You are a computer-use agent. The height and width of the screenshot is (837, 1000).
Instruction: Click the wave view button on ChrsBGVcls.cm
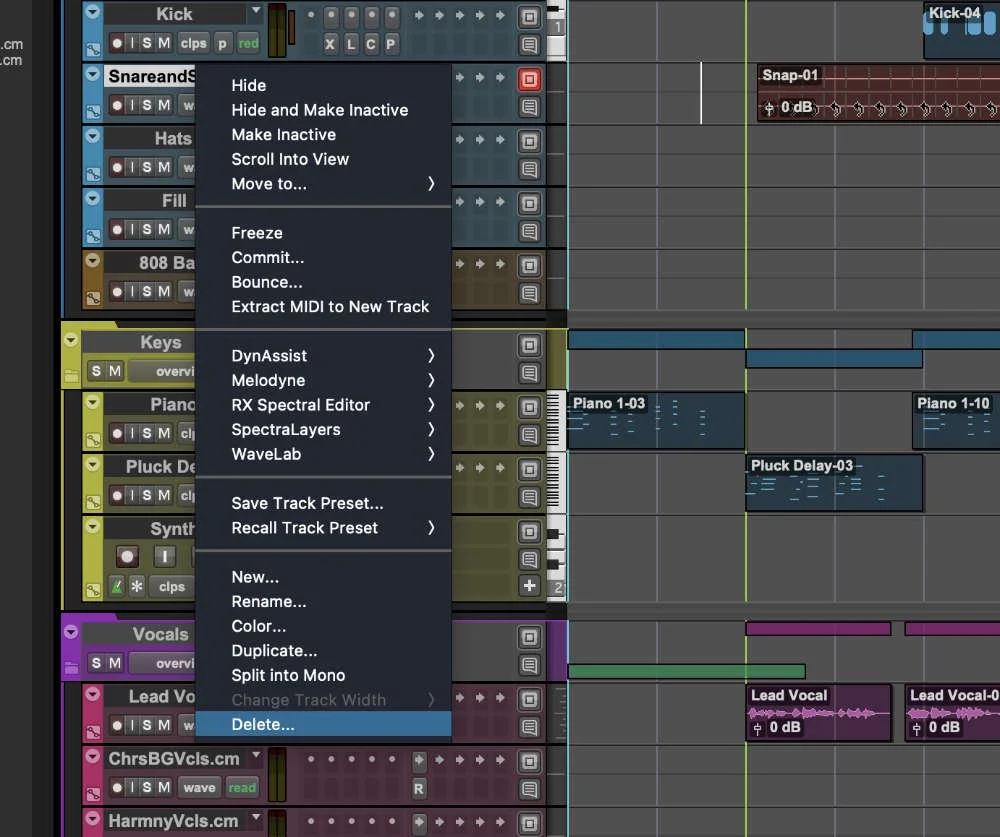tap(200, 788)
